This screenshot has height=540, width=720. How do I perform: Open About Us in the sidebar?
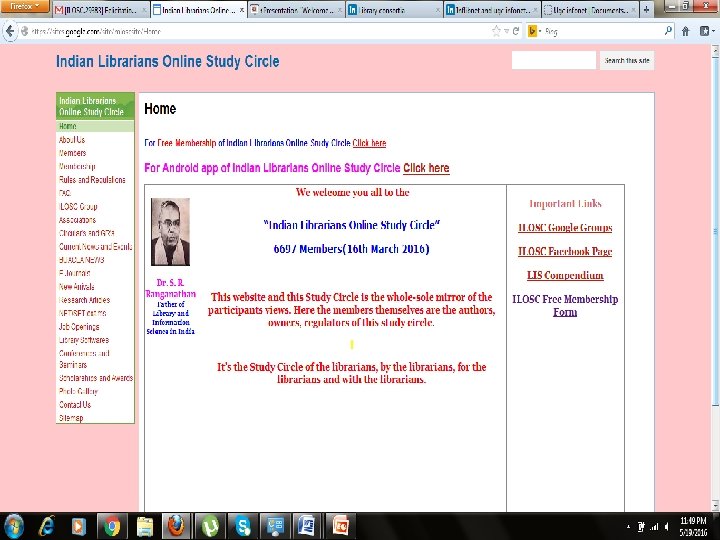pos(72,140)
